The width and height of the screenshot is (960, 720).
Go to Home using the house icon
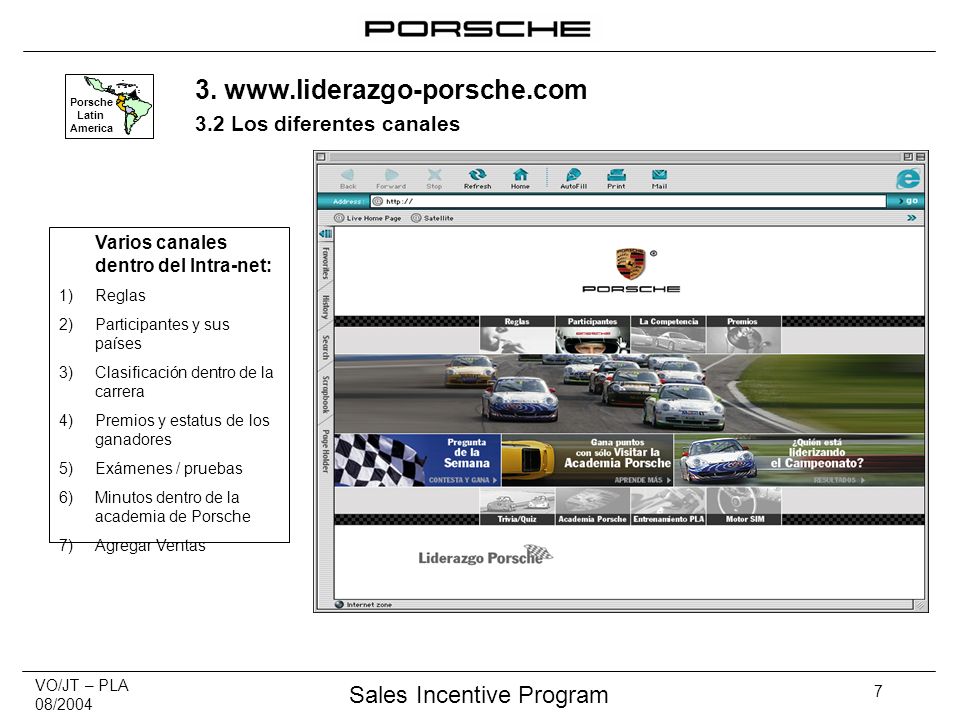(x=520, y=175)
